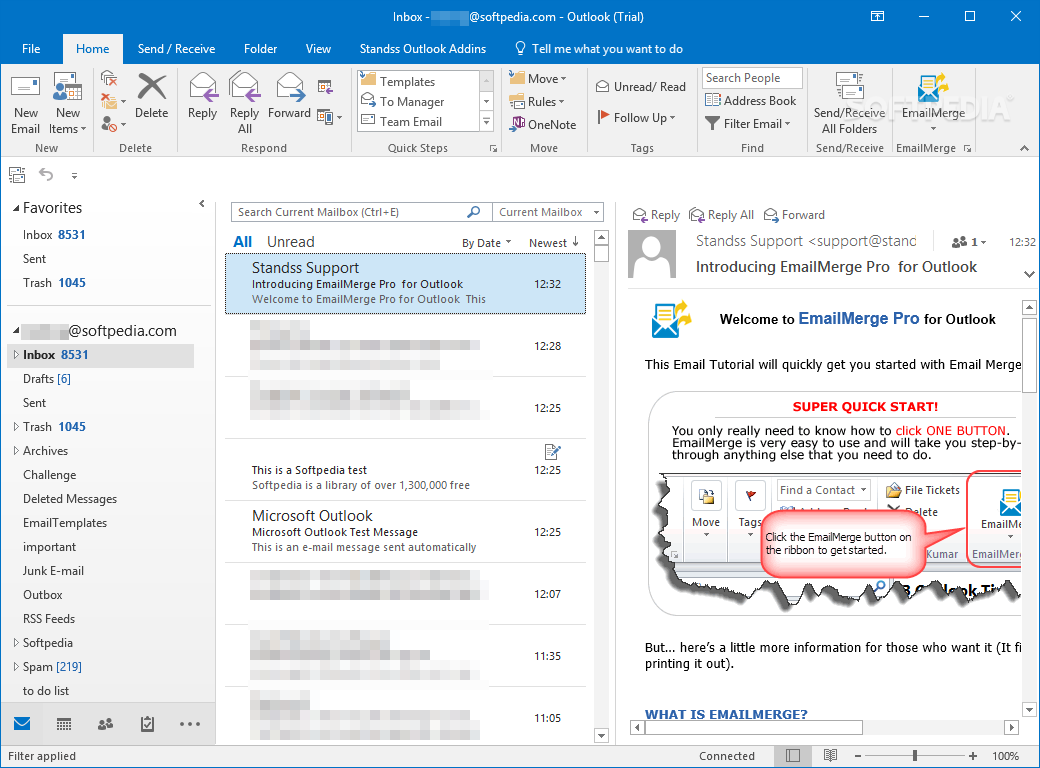This screenshot has width=1040, height=768.
Task: Expand the Spam folder
Action: [x=16, y=667]
